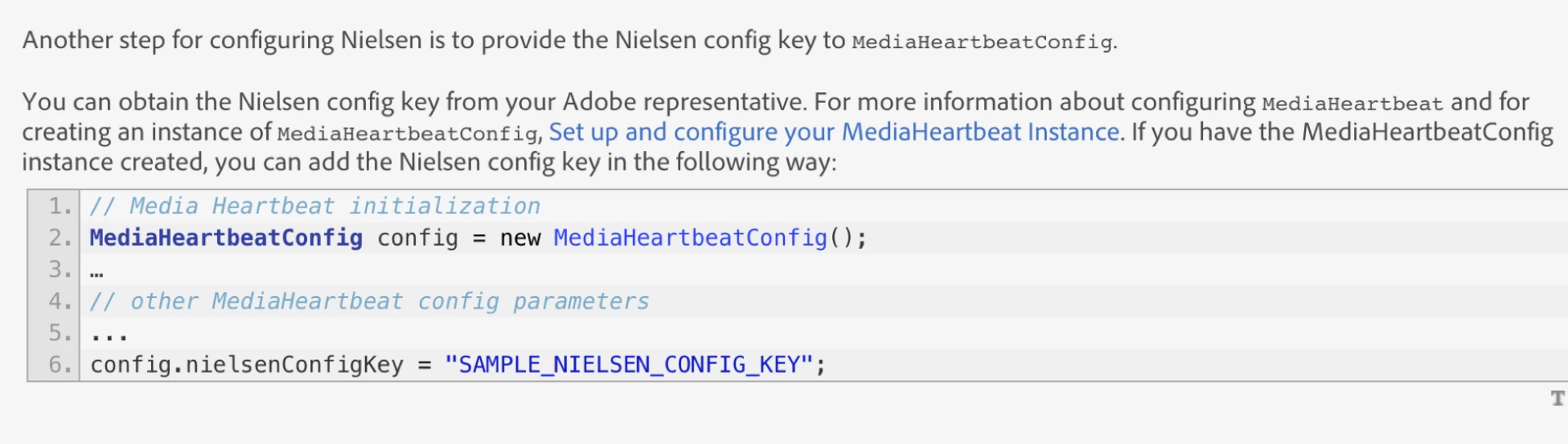
Task: Click the bold MediaHeartbeatConfig type on line 2
Action: pyautogui.click(x=226, y=238)
